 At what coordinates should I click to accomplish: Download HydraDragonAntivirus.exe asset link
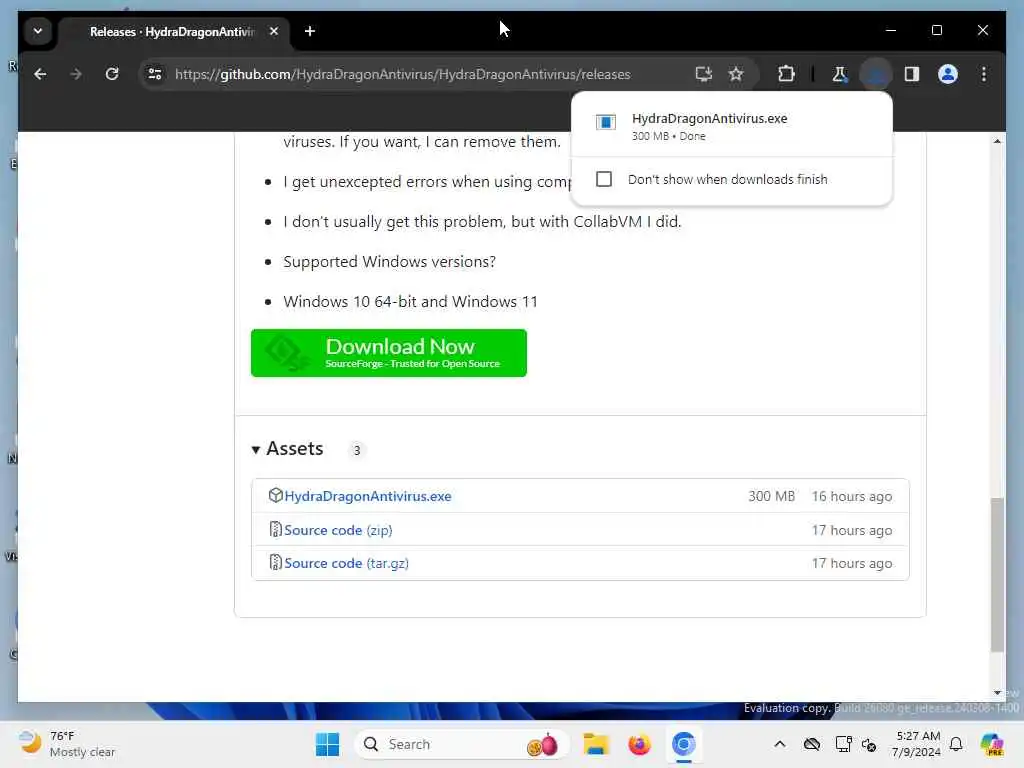[368, 496]
